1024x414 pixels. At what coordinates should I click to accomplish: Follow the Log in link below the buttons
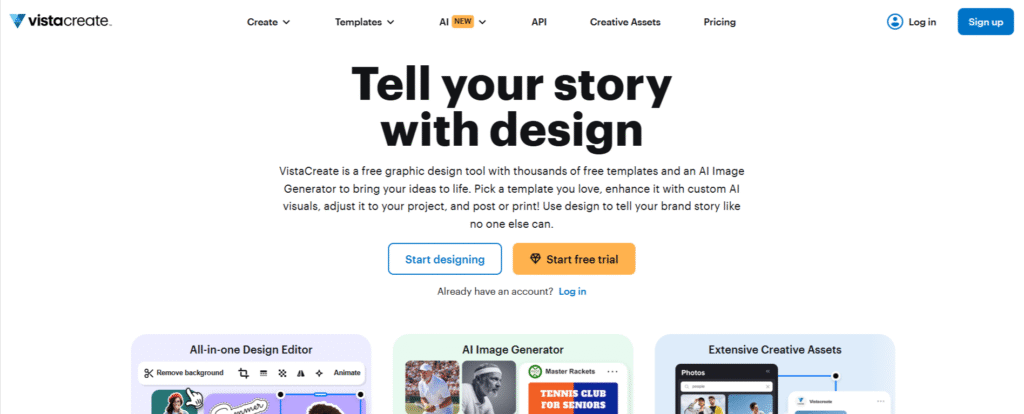[573, 291]
